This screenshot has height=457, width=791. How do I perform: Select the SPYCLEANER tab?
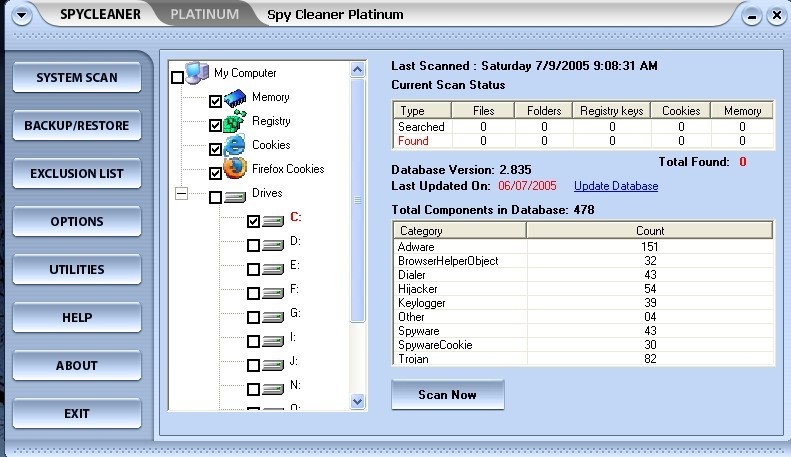coord(100,14)
